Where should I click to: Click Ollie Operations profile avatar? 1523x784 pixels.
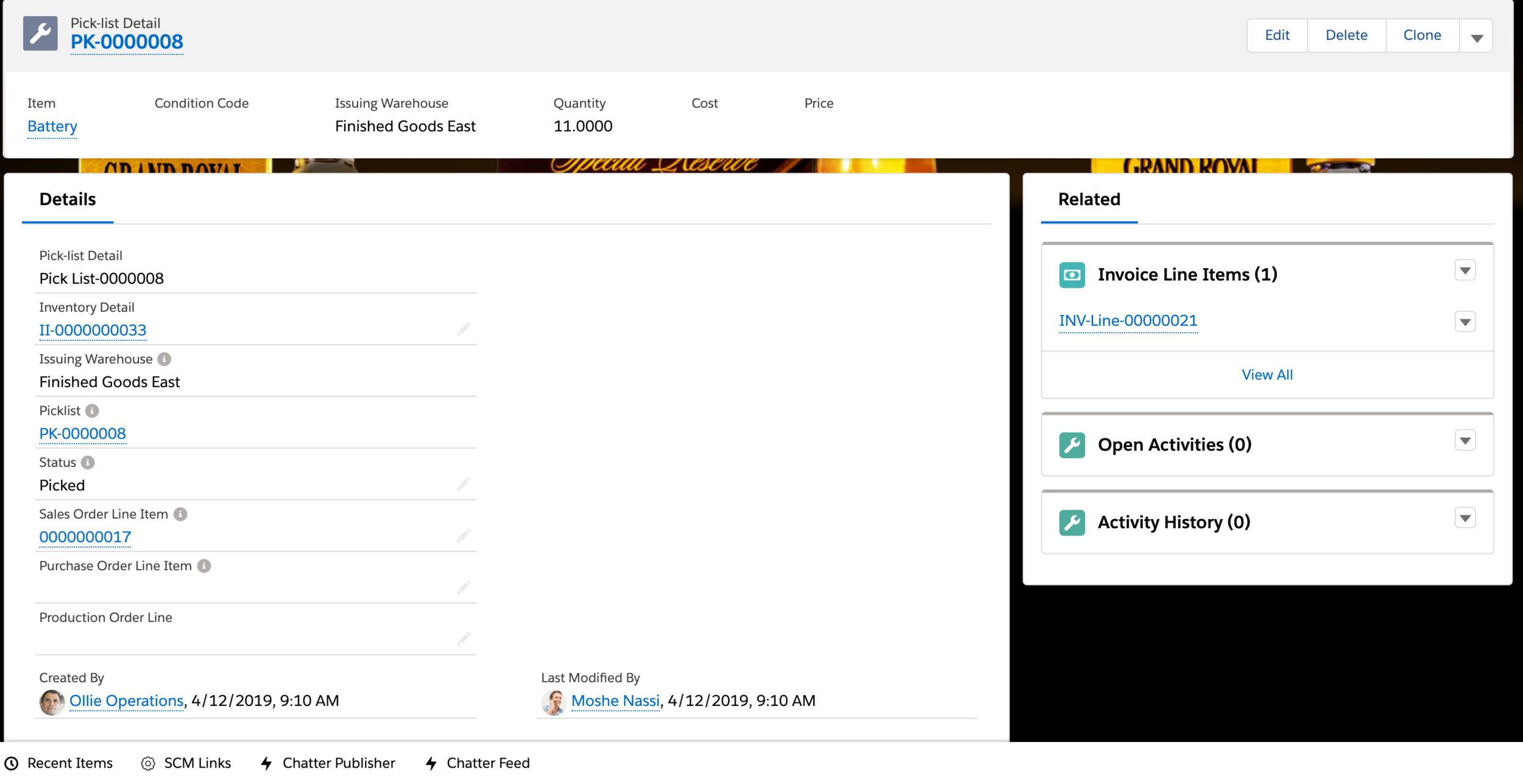[52, 702]
